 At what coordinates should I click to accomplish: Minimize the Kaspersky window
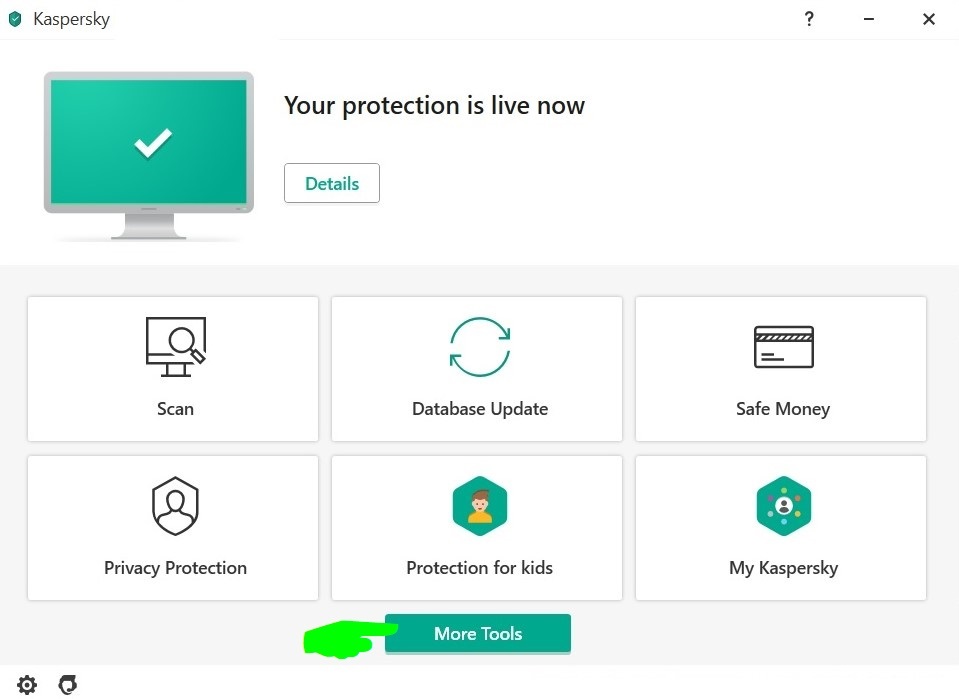(x=868, y=19)
